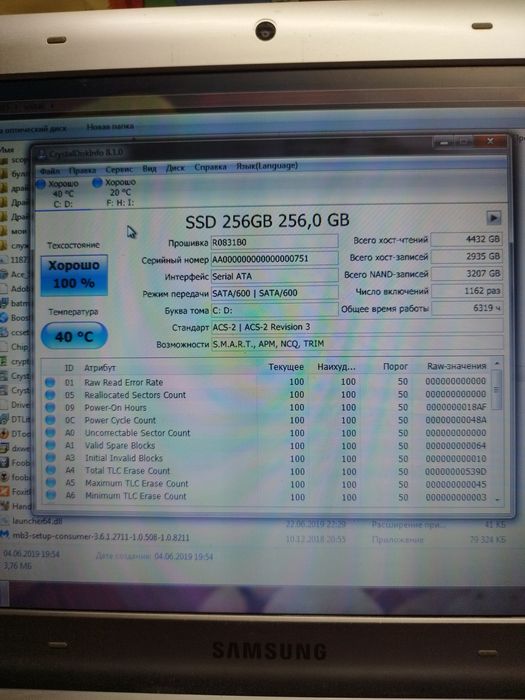Viewport: 525px width, 700px height.
Task: Click the SMART table scrollbar thumb
Action: pyautogui.click(x=497, y=390)
